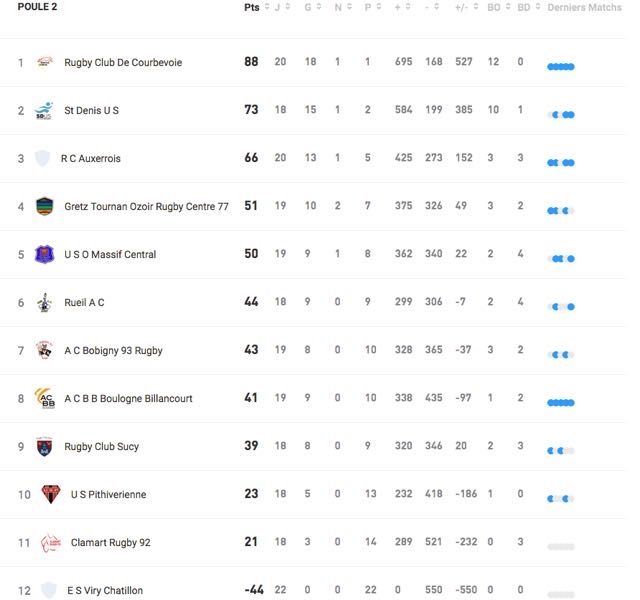
Task: Click Courbevoie's last matches indicator dots
Action: 561,67
